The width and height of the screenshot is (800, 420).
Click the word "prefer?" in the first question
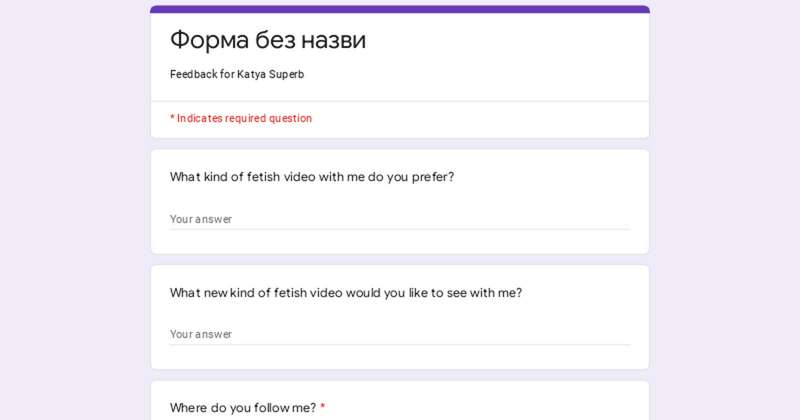click(432, 177)
